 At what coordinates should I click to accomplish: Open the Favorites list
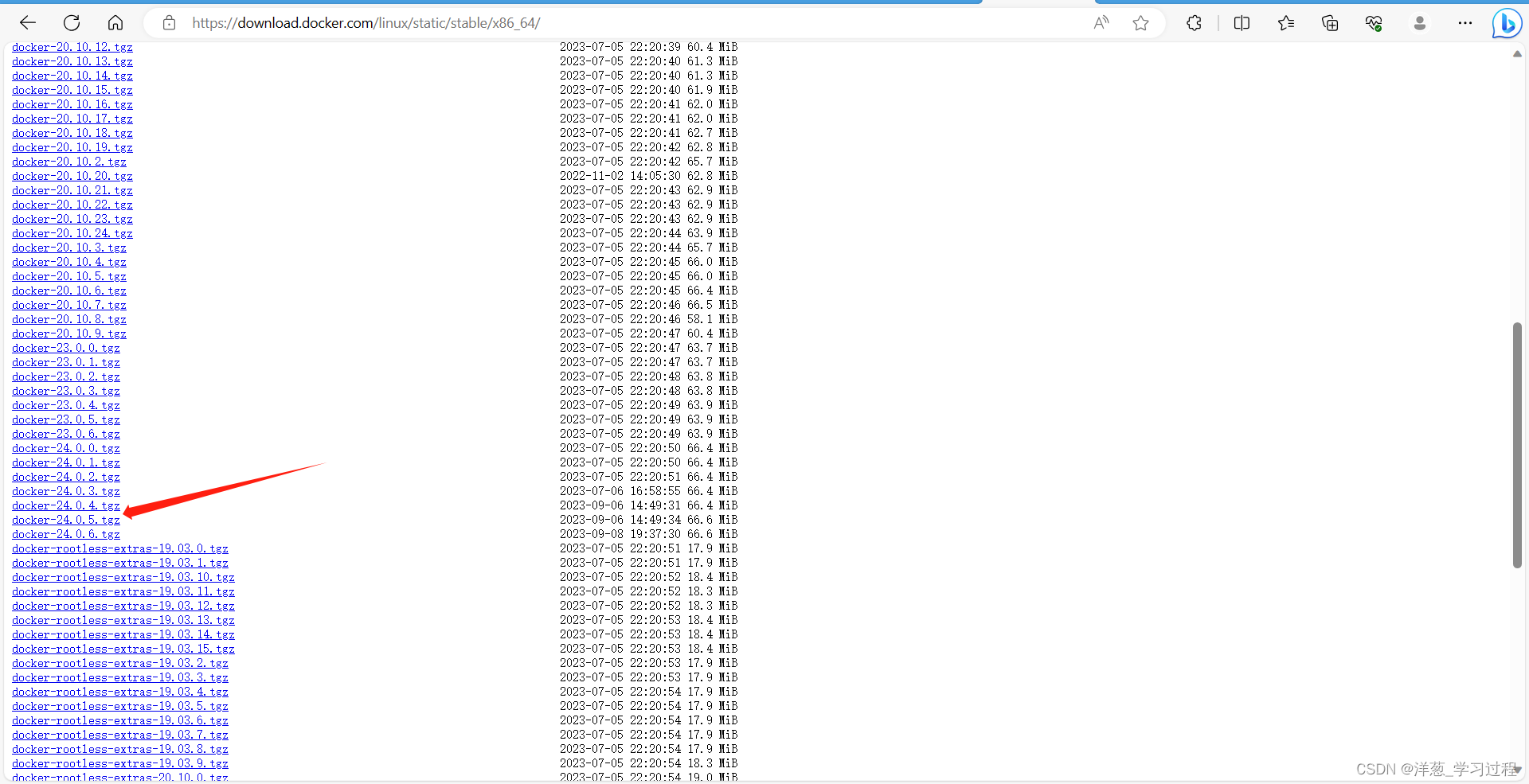tap(1286, 23)
